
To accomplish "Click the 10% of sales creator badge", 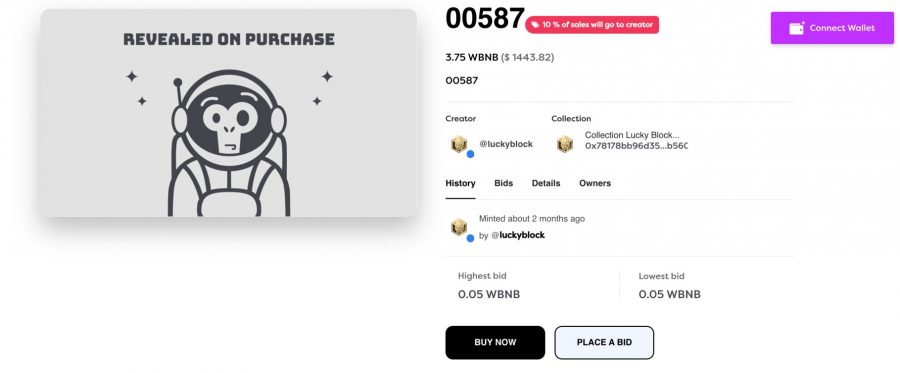I will coord(592,25).
